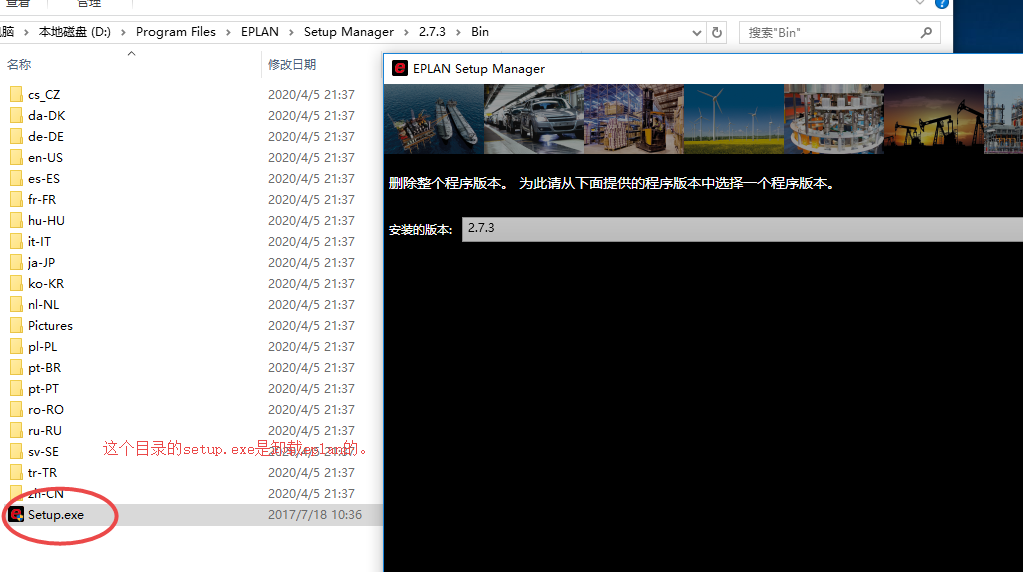
Task: Navigate to Setup Manager breadcrumb
Action: 348,32
